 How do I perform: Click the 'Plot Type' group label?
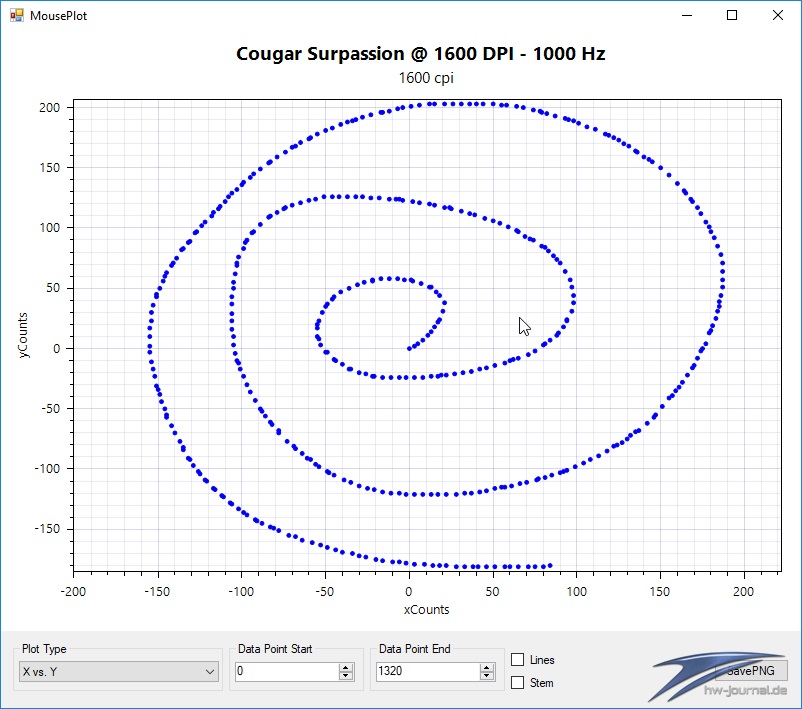44,649
